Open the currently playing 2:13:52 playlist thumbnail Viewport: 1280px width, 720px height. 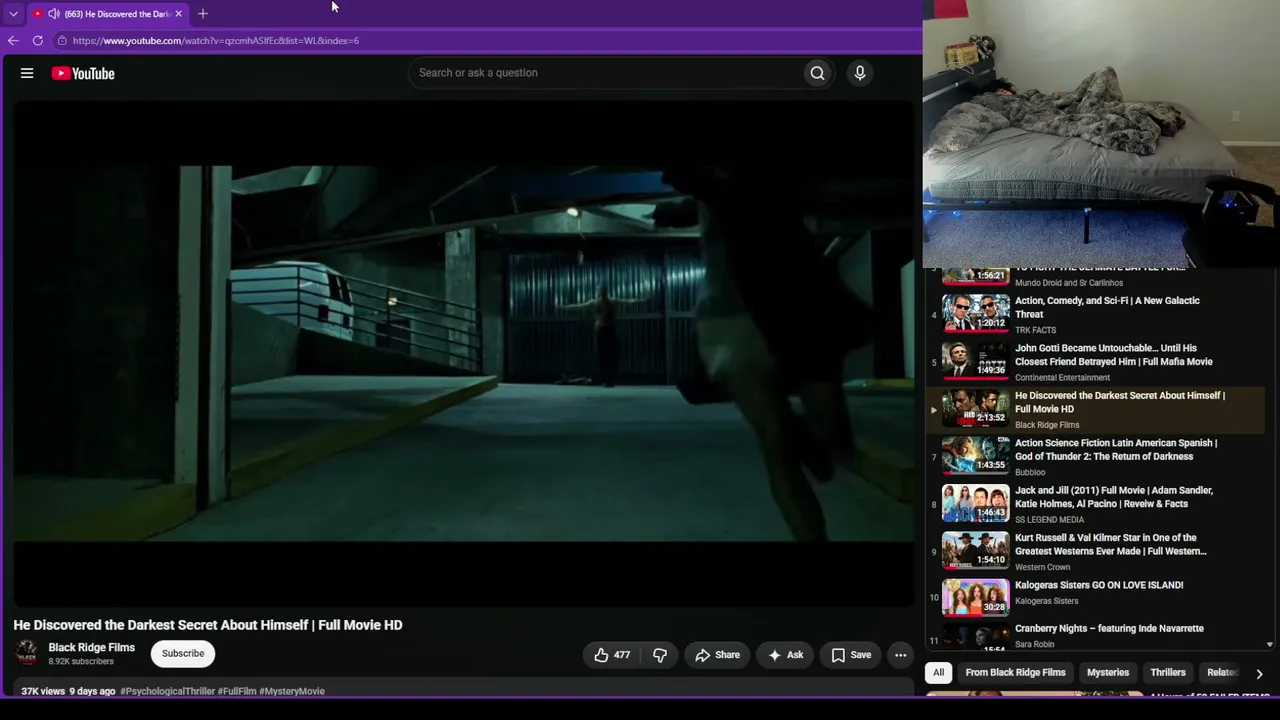[x=975, y=407]
